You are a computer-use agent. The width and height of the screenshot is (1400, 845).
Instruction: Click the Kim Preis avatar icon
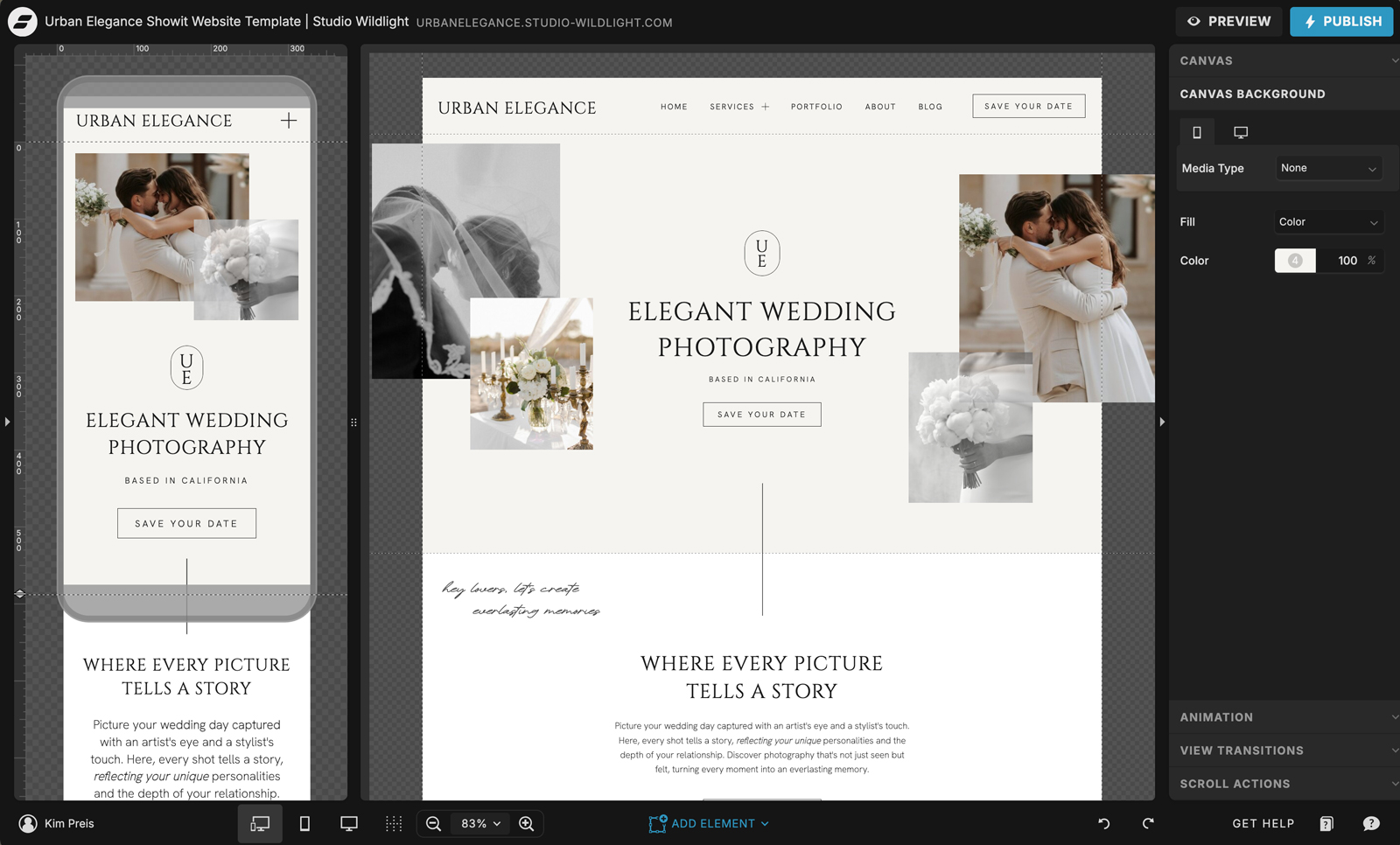click(x=27, y=823)
